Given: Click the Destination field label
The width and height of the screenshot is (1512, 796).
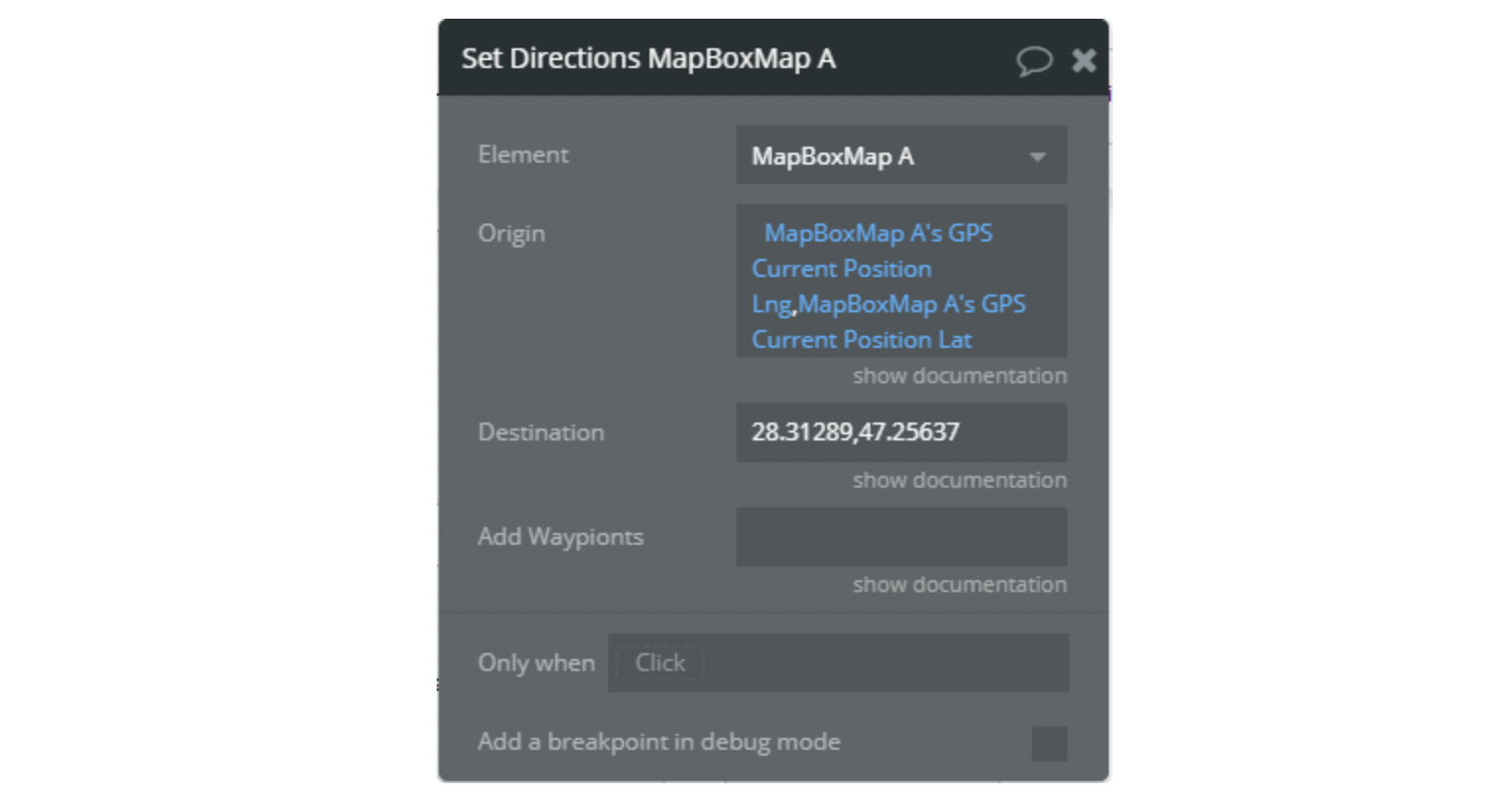Looking at the screenshot, I should point(540,432).
